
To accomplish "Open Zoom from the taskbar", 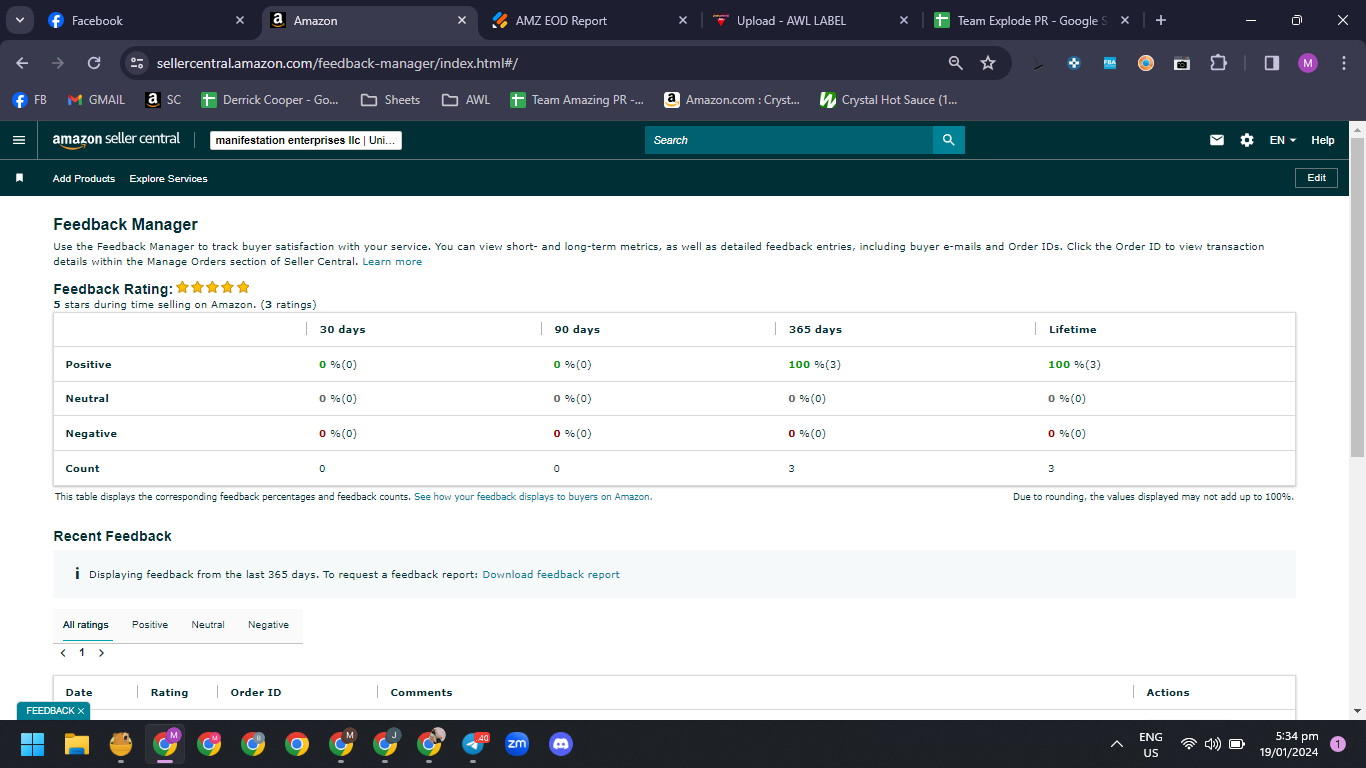I will click(x=517, y=744).
